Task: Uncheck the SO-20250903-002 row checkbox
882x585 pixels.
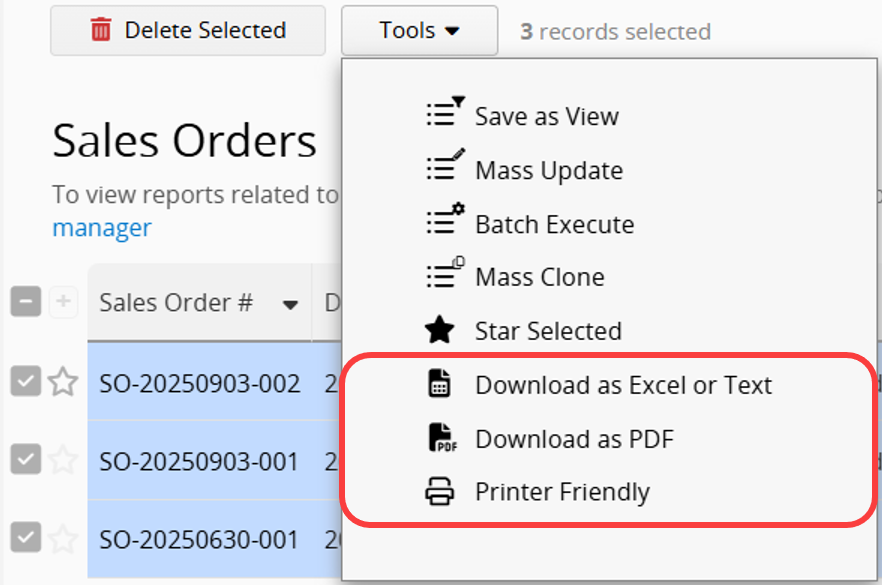Action: (25, 381)
